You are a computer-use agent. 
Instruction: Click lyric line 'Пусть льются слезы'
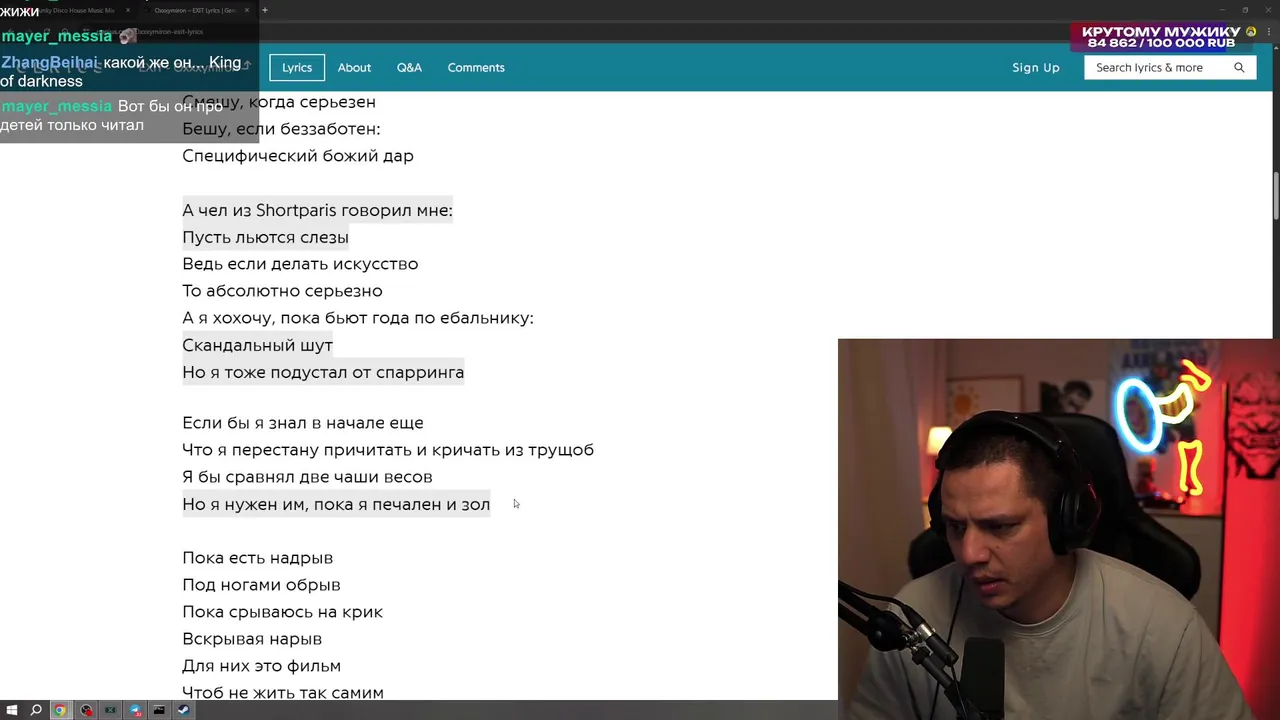click(265, 237)
